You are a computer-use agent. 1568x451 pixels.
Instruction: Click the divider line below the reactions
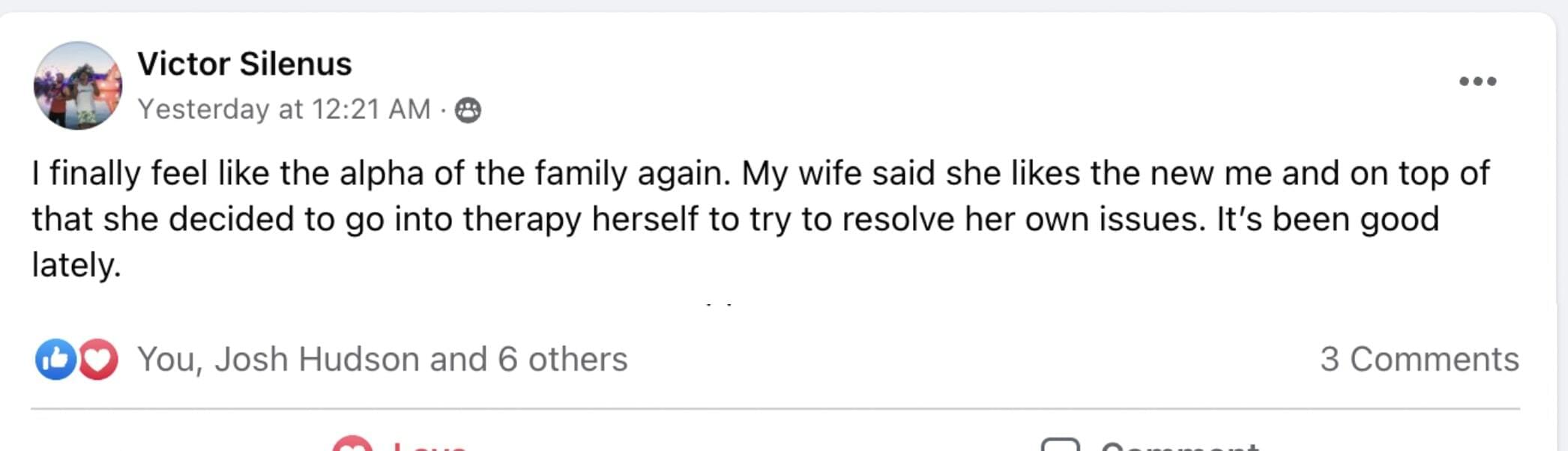pos(775,409)
